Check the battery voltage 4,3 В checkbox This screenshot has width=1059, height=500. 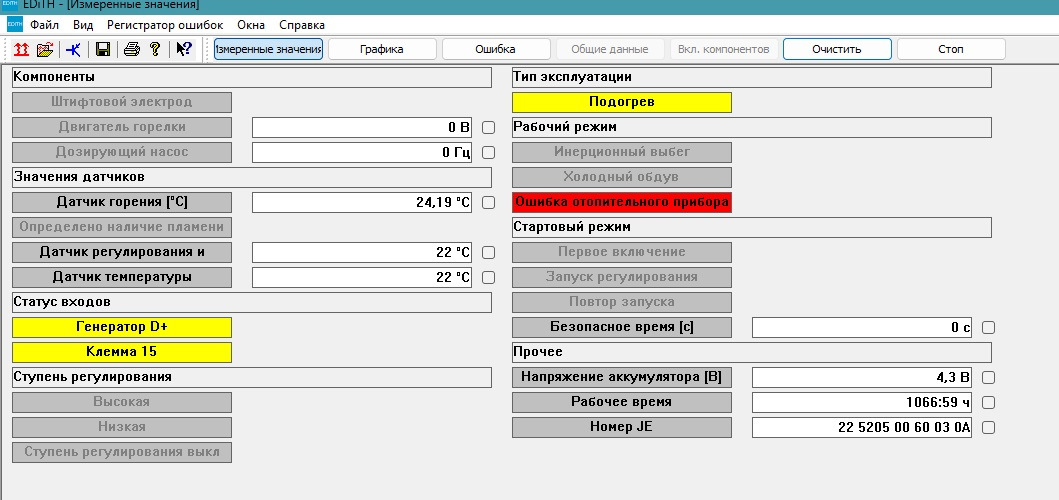pyautogui.click(x=989, y=378)
